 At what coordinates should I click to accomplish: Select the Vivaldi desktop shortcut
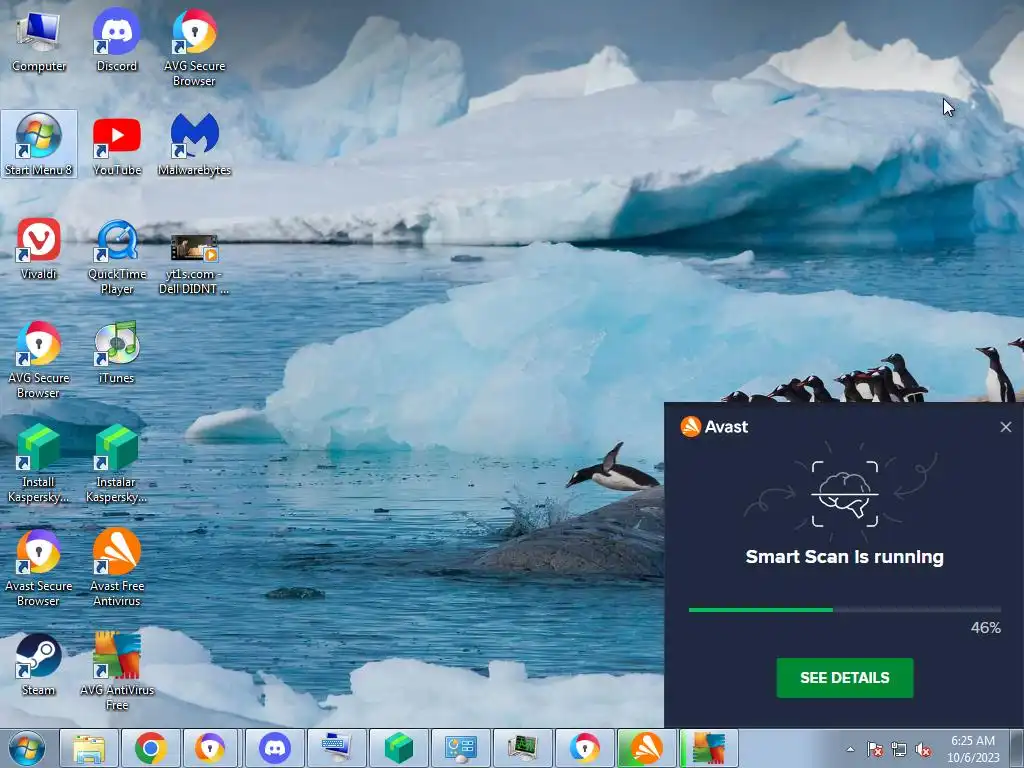point(39,249)
